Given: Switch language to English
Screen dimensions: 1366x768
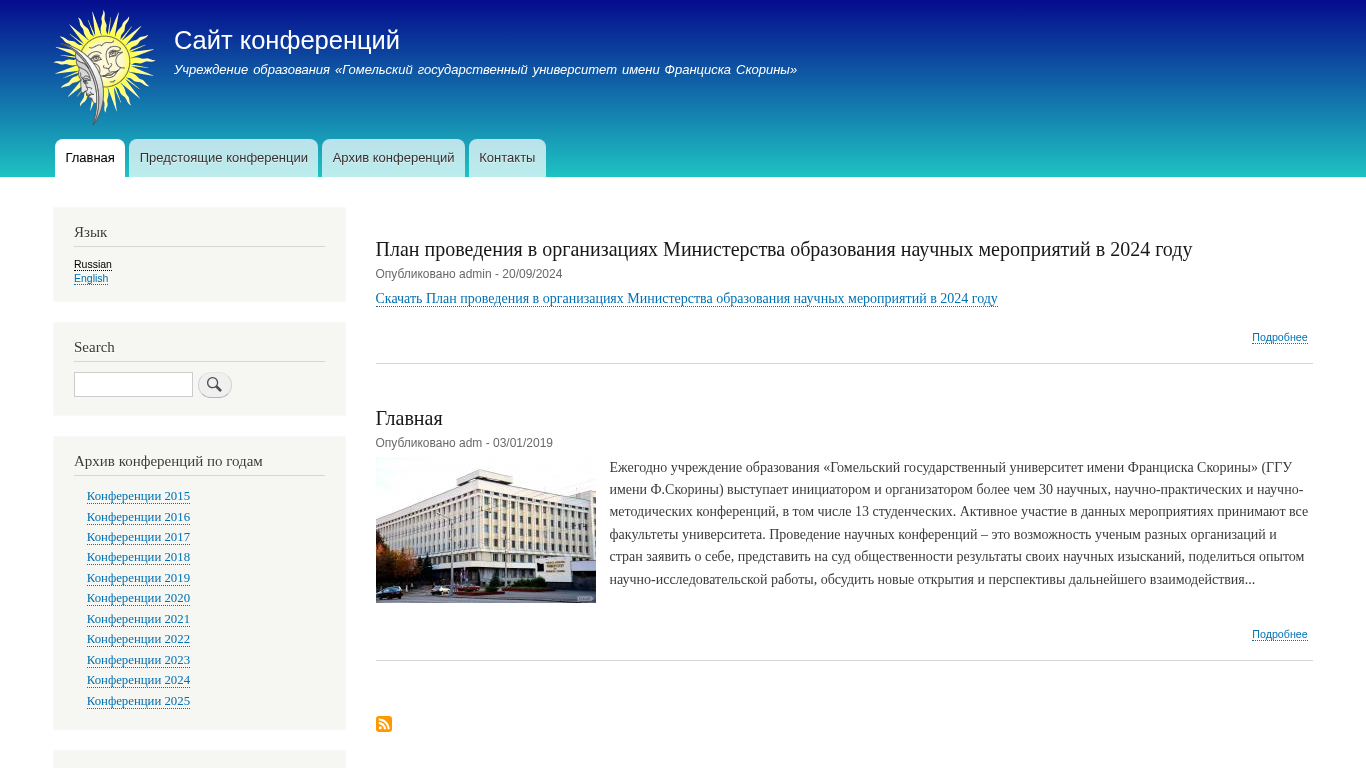Looking at the screenshot, I should click(x=91, y=278).
